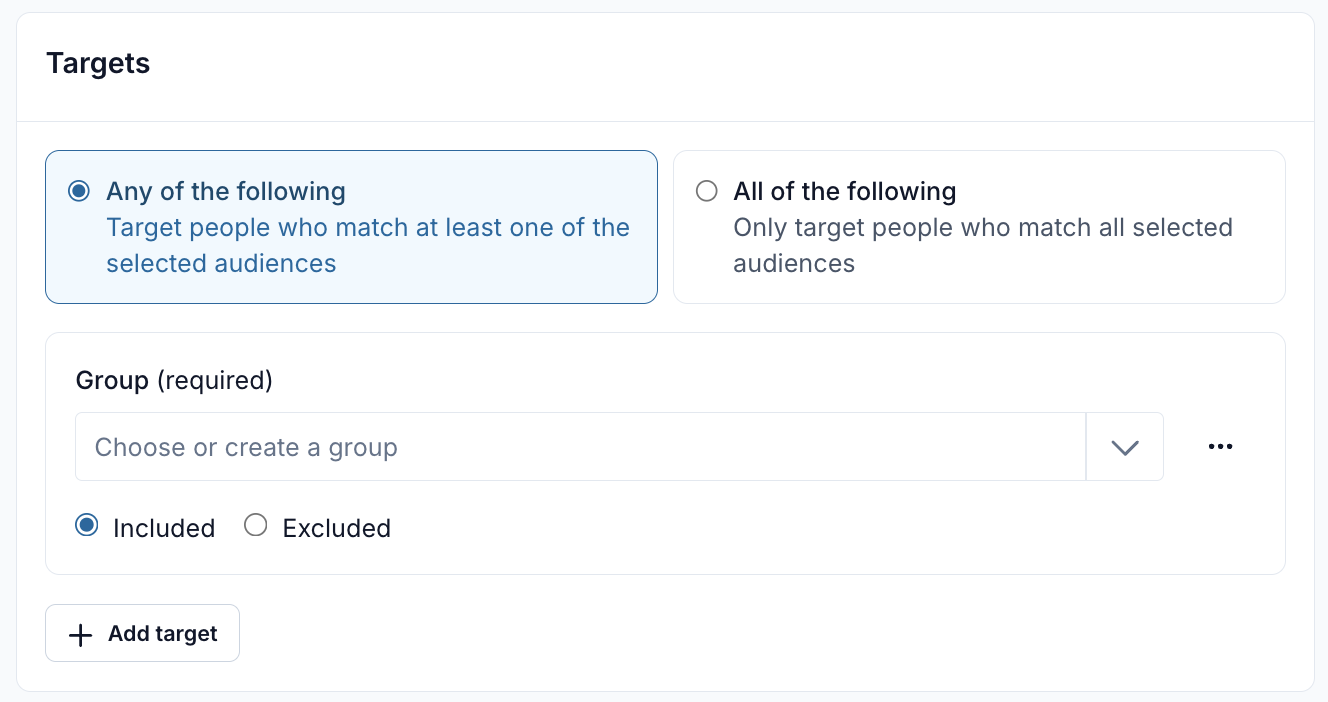1328x702 pixels.
Task: Click the "(required)" indicator text
Action: pyautogui.click(x=215, y=381)
